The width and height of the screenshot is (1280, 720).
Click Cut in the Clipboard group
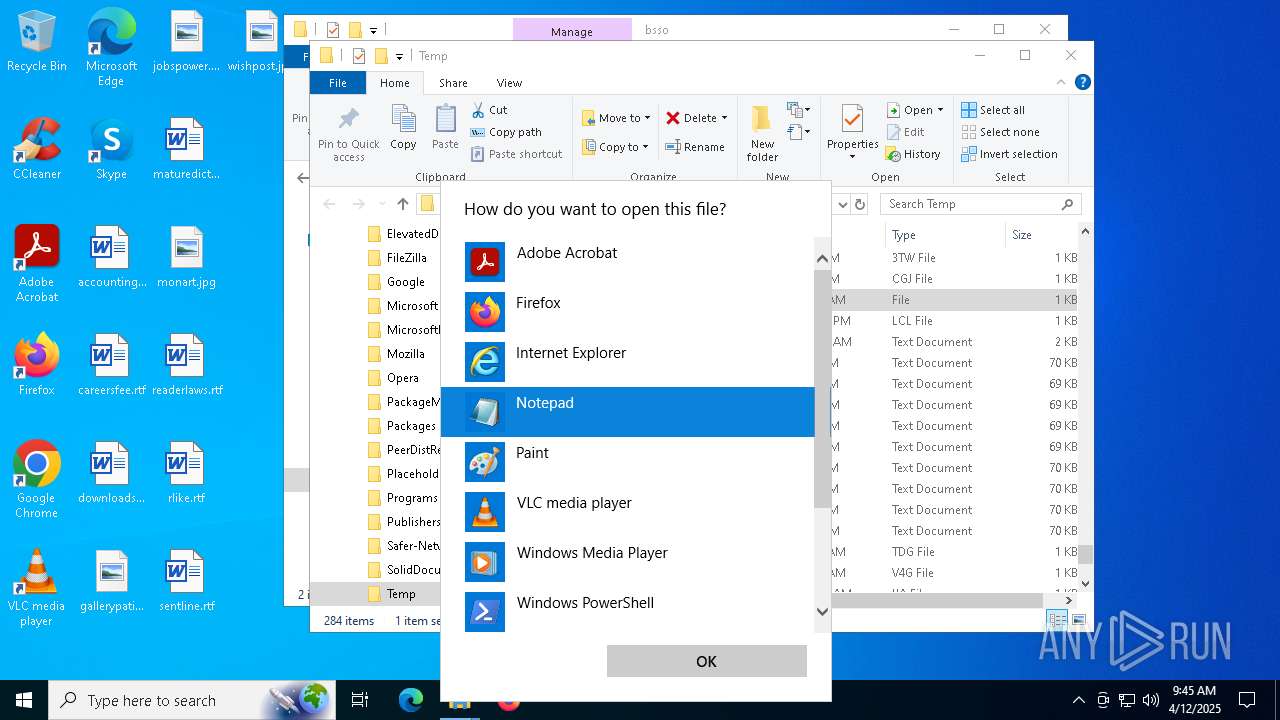click(x=490, y=110)
